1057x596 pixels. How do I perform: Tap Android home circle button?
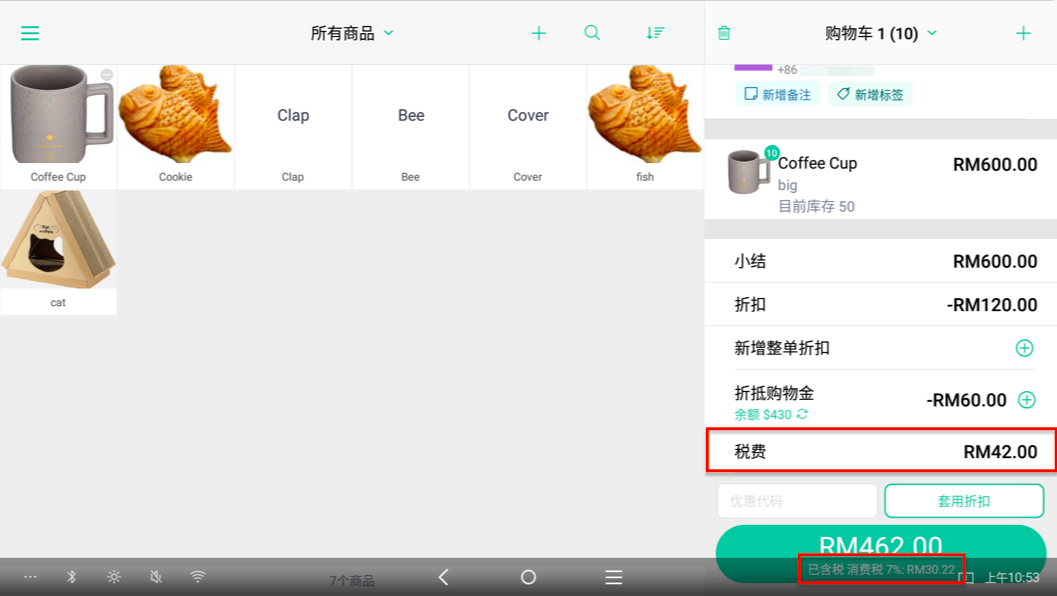[x=528, y=577]
